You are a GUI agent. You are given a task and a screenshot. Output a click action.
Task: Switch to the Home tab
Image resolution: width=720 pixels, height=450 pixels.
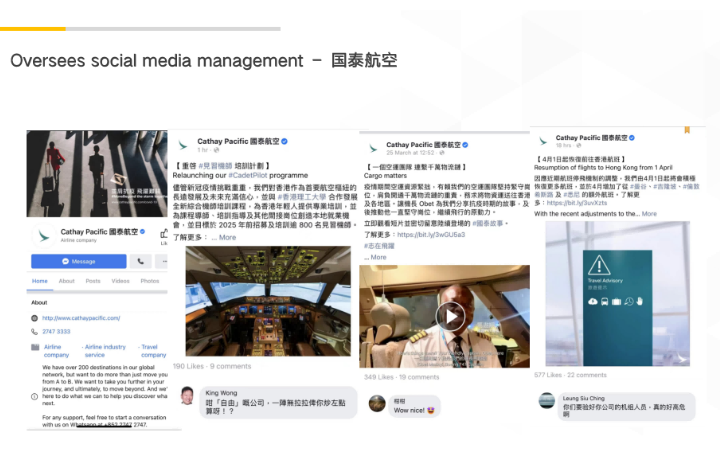tap(39, 281)
